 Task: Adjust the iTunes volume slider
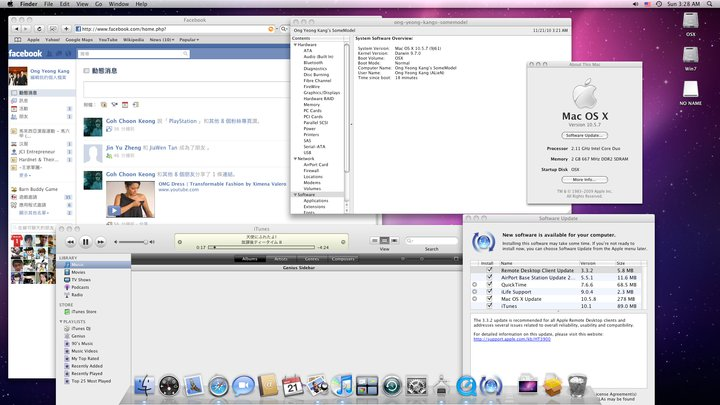140,242
